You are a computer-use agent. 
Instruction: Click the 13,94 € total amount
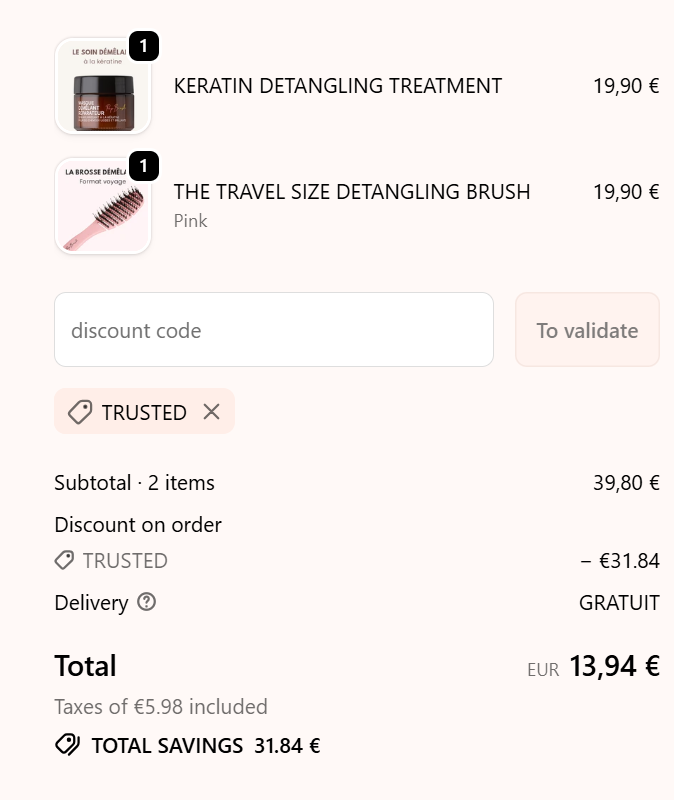(614, 666)
